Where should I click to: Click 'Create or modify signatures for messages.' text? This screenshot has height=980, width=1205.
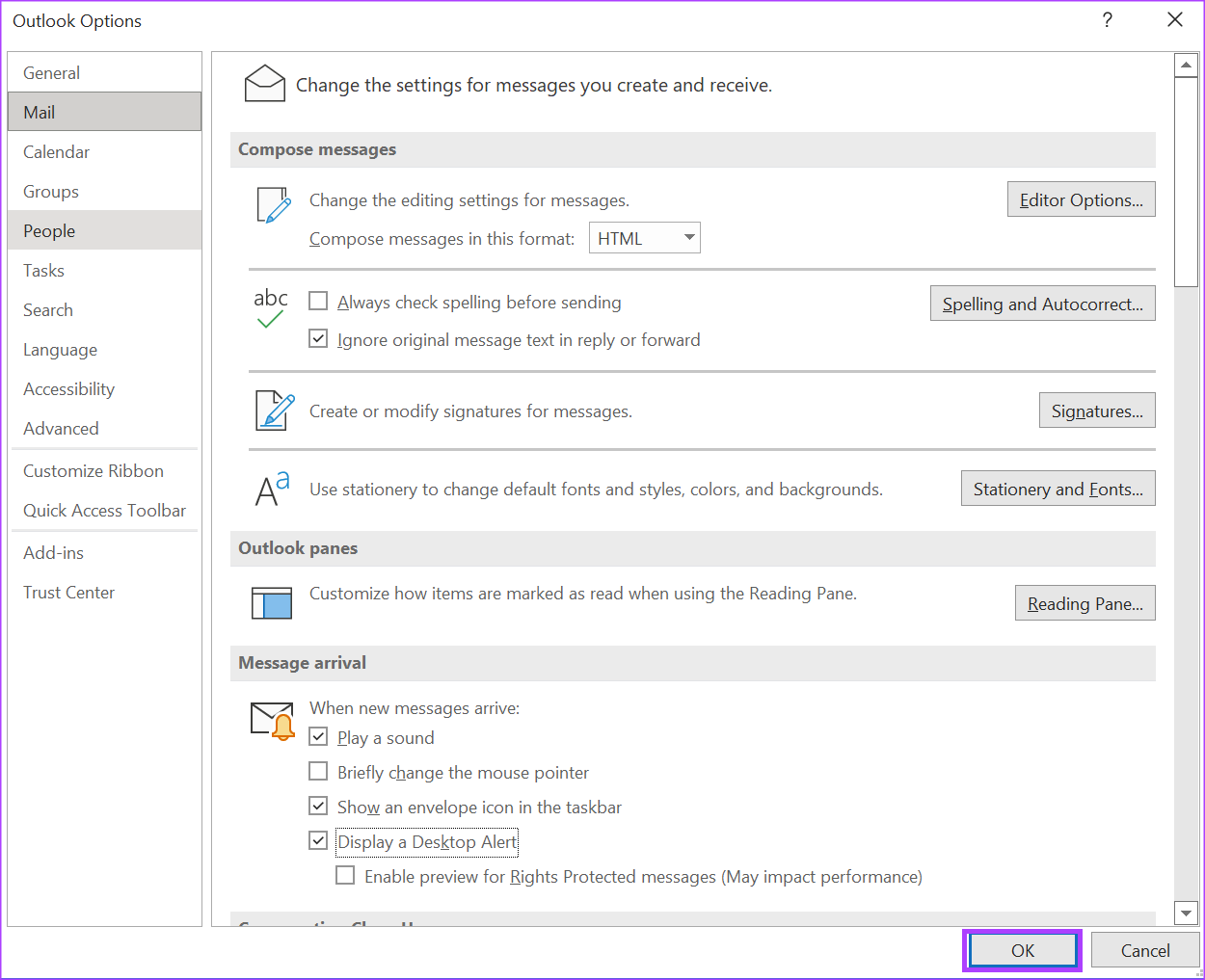pyautogui.click(x=470, y=411)
